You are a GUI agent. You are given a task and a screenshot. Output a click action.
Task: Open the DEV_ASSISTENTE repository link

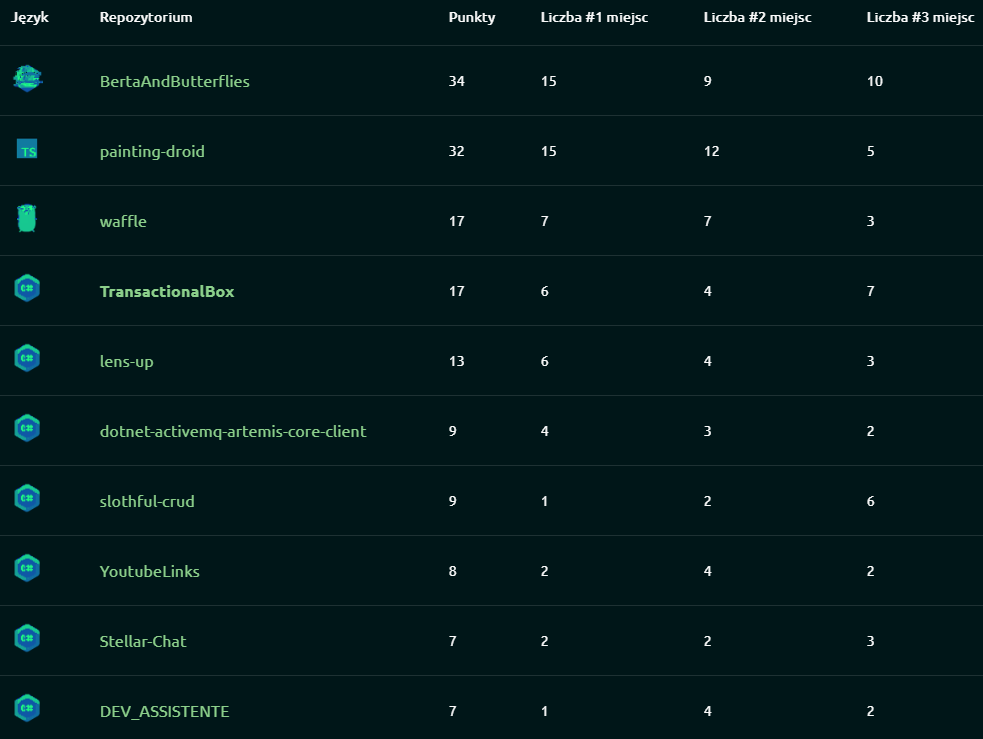[164, 711]
